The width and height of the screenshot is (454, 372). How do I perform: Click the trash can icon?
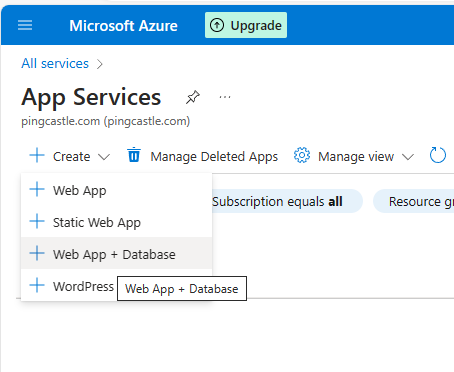pyautogui.click(x=134, y=155)
